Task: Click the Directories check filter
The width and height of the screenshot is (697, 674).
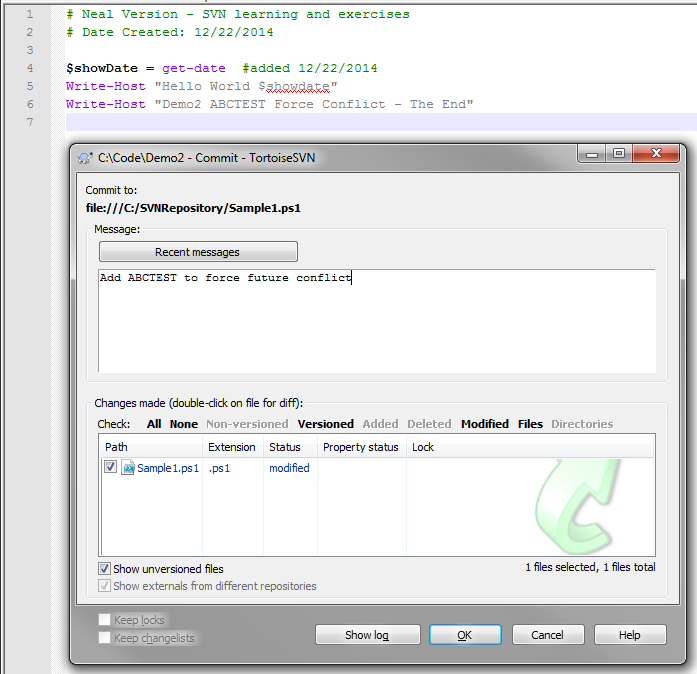Action: (x=582, y=424)
